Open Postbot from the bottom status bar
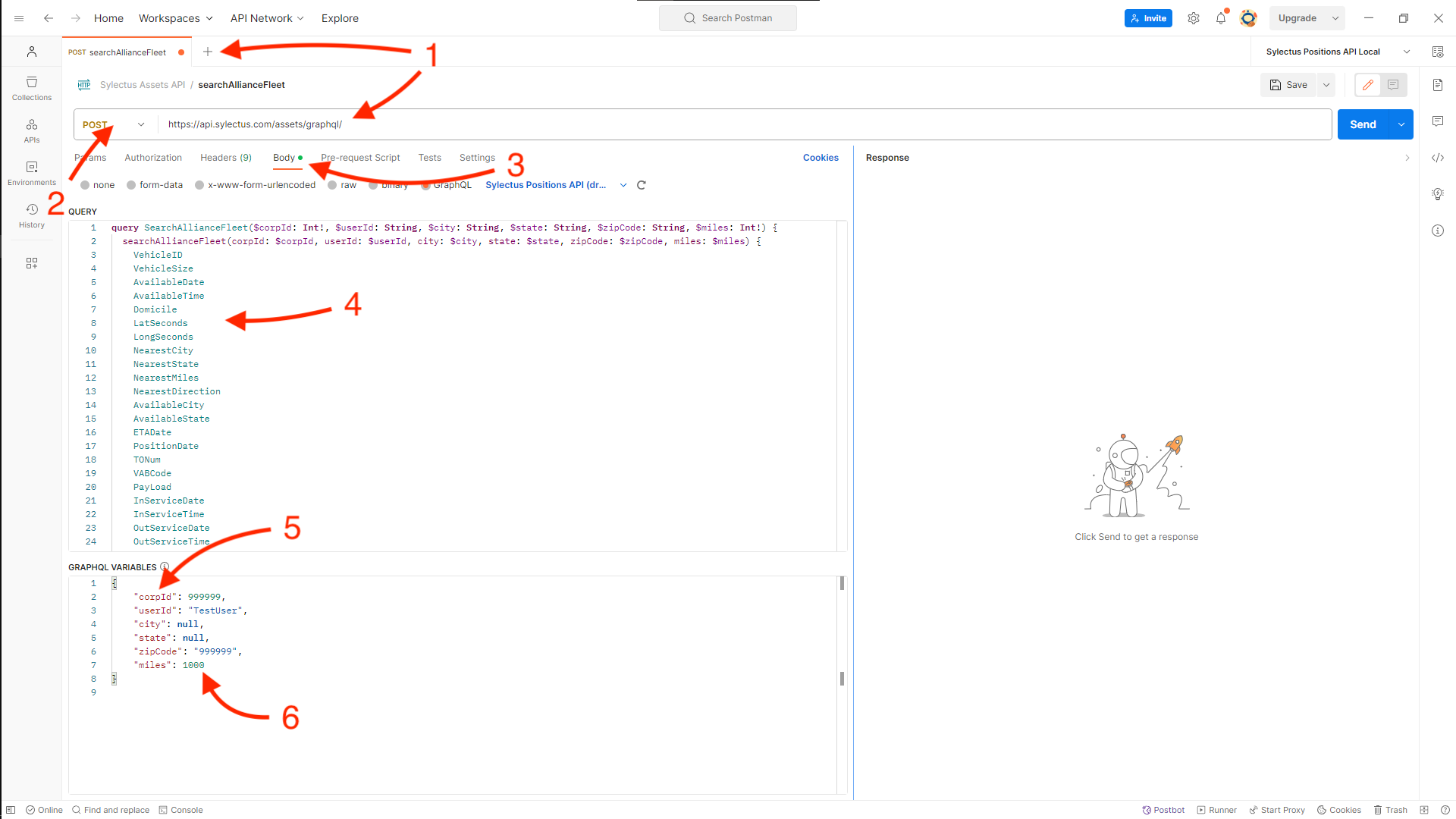 pos(1163,810)
